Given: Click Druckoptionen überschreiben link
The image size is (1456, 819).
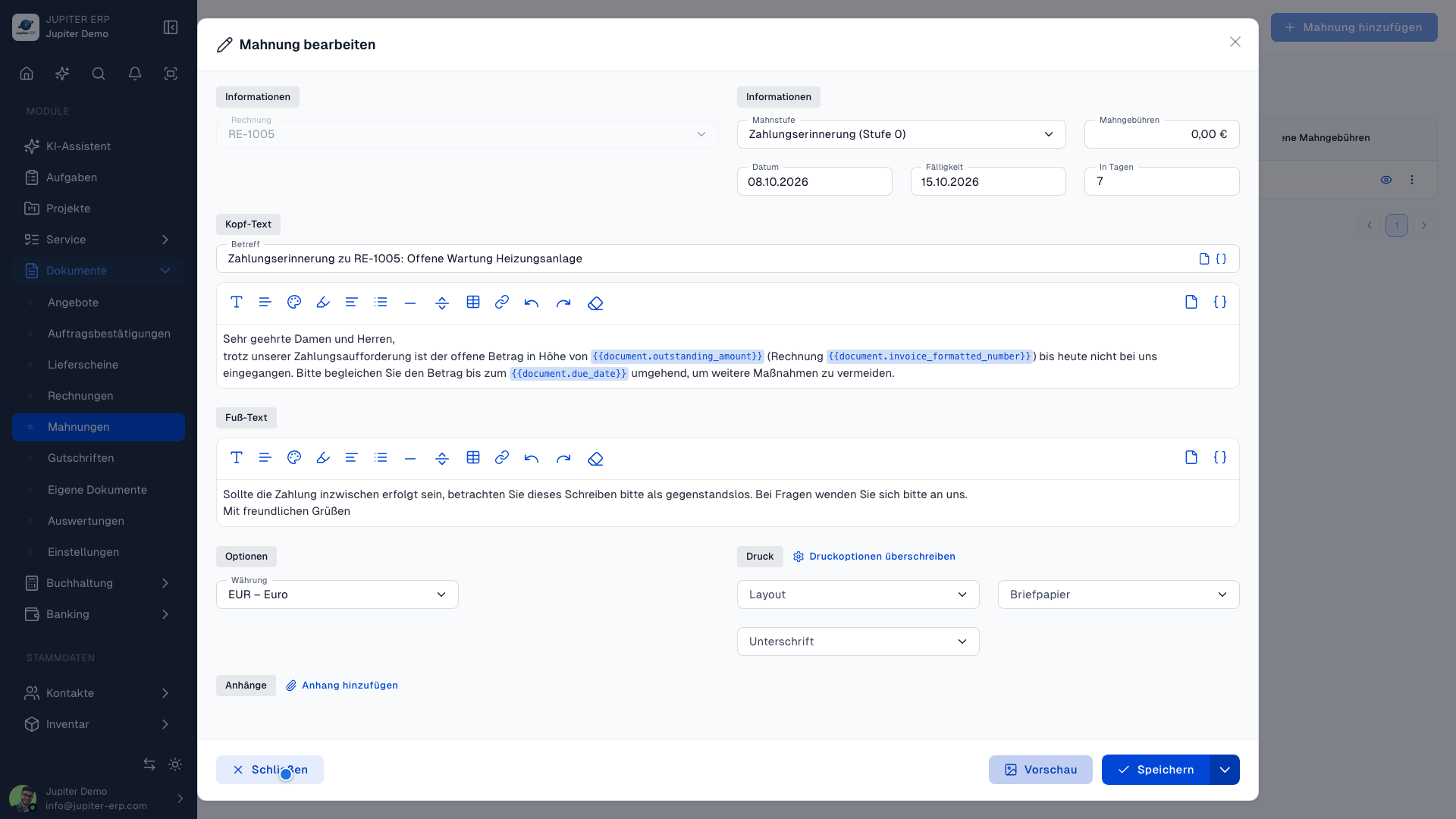Looking at the screenshot, I should [874, 557].
